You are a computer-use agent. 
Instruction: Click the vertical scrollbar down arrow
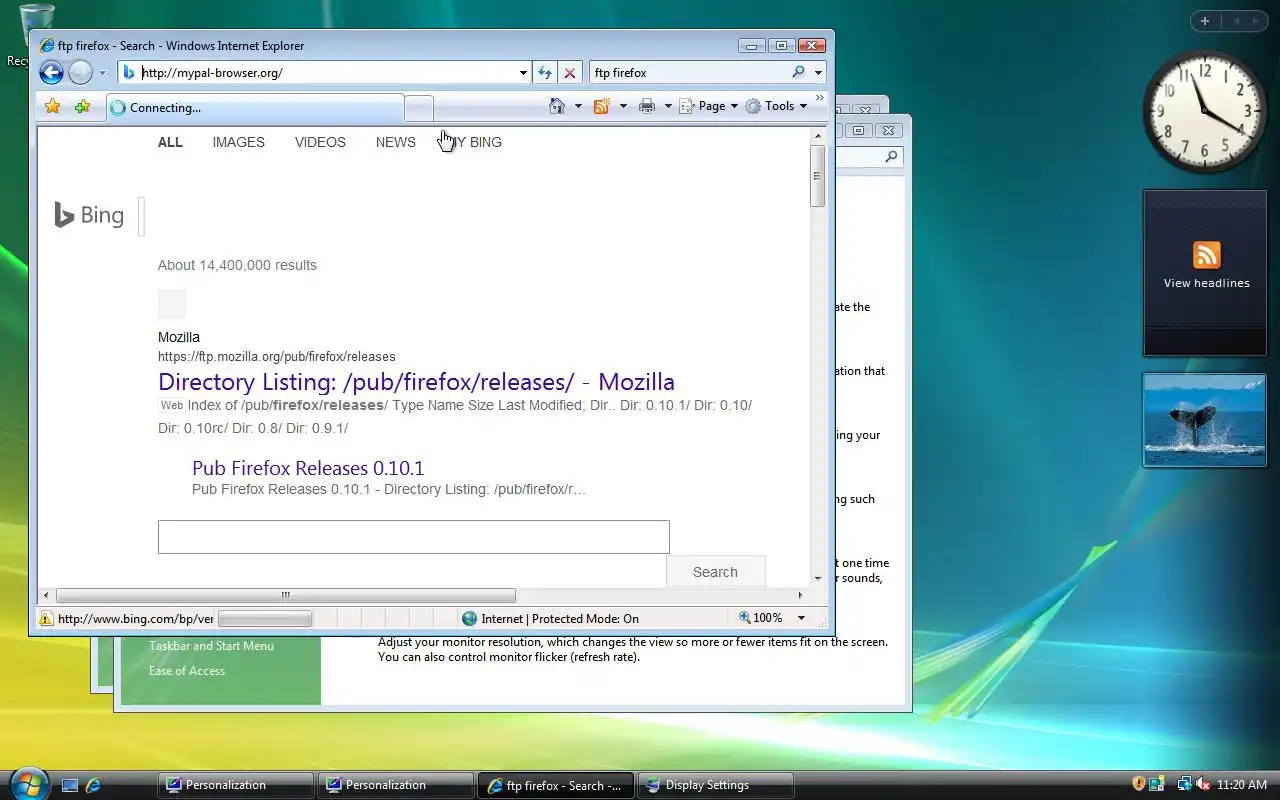[818, 578]
